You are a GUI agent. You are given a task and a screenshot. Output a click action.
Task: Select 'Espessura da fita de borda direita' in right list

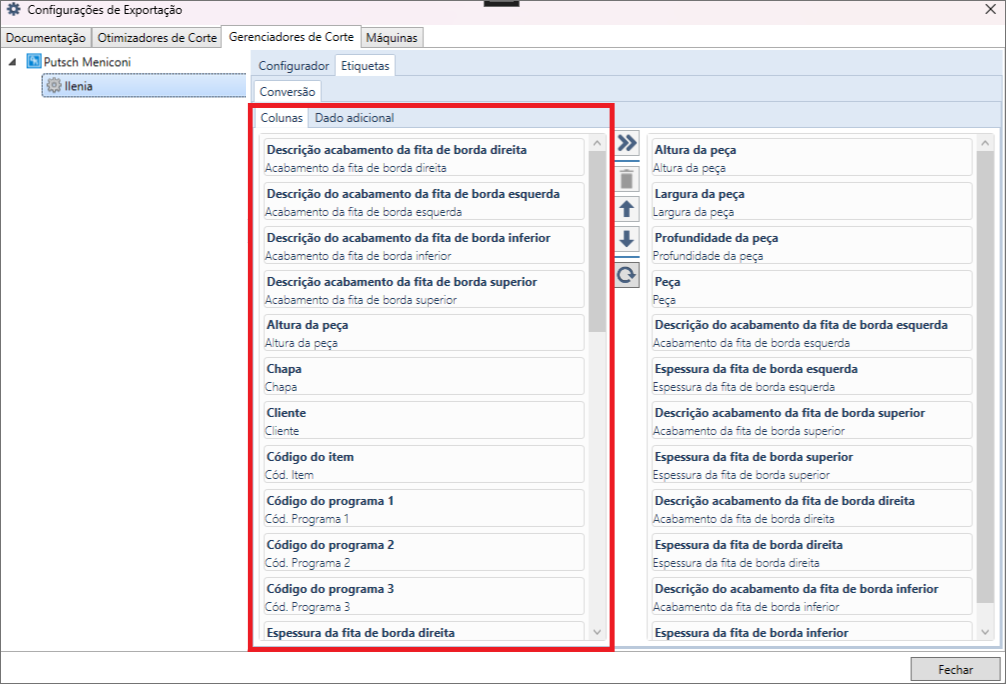tap(812, 553)
